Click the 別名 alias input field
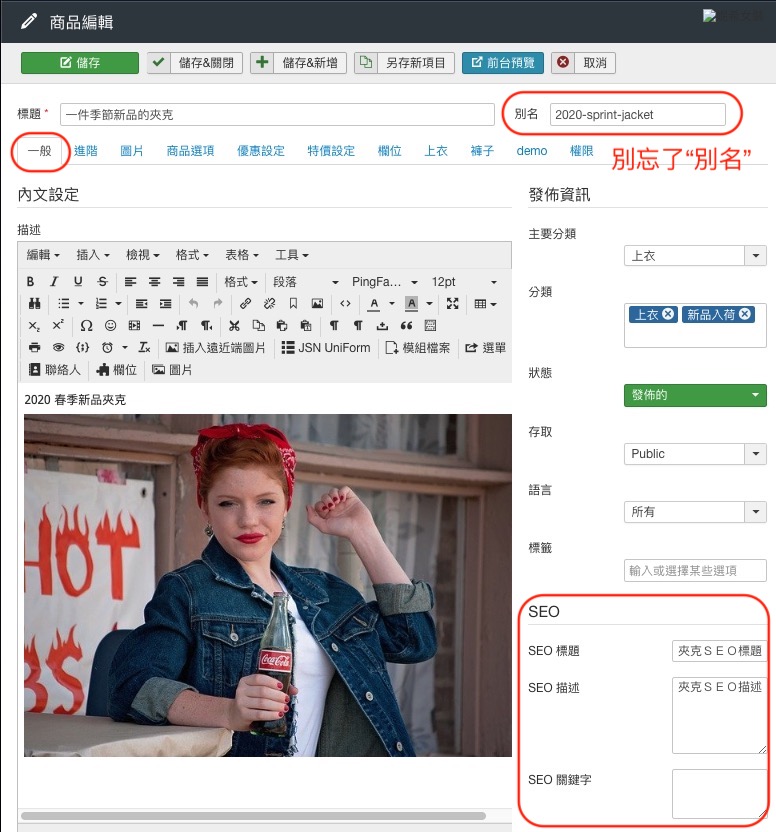Image resolution: width=776 pixels, height=832 pixels. tap(637, 115)
